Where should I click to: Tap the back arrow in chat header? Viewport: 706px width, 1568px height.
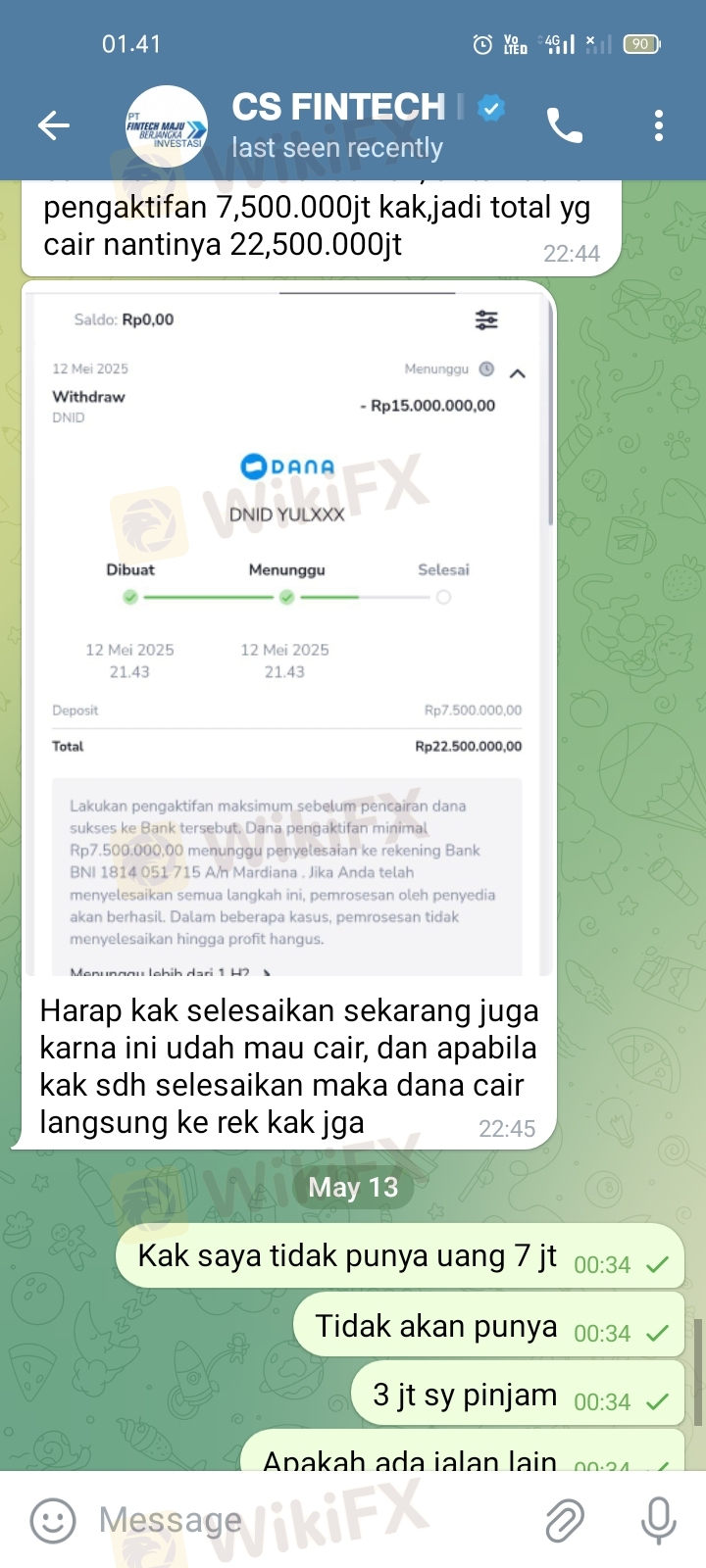(x=54, y=125)
